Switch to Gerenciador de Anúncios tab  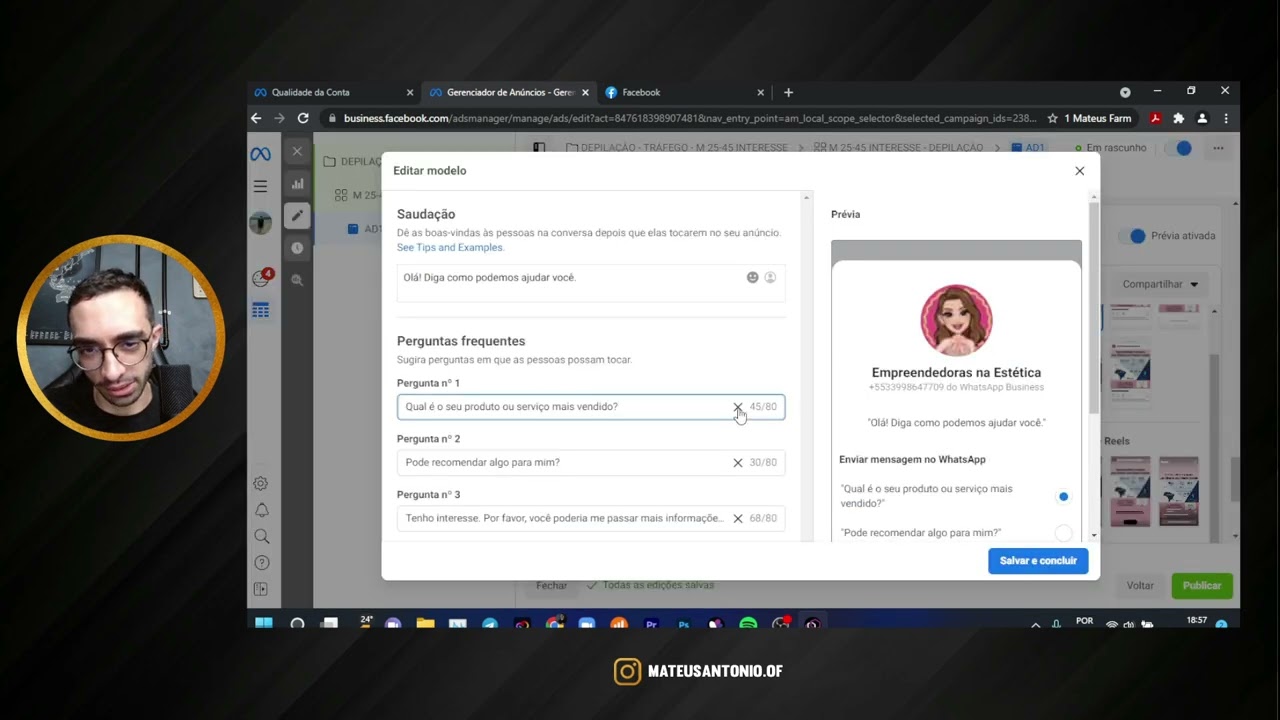[x=508, y=92]
